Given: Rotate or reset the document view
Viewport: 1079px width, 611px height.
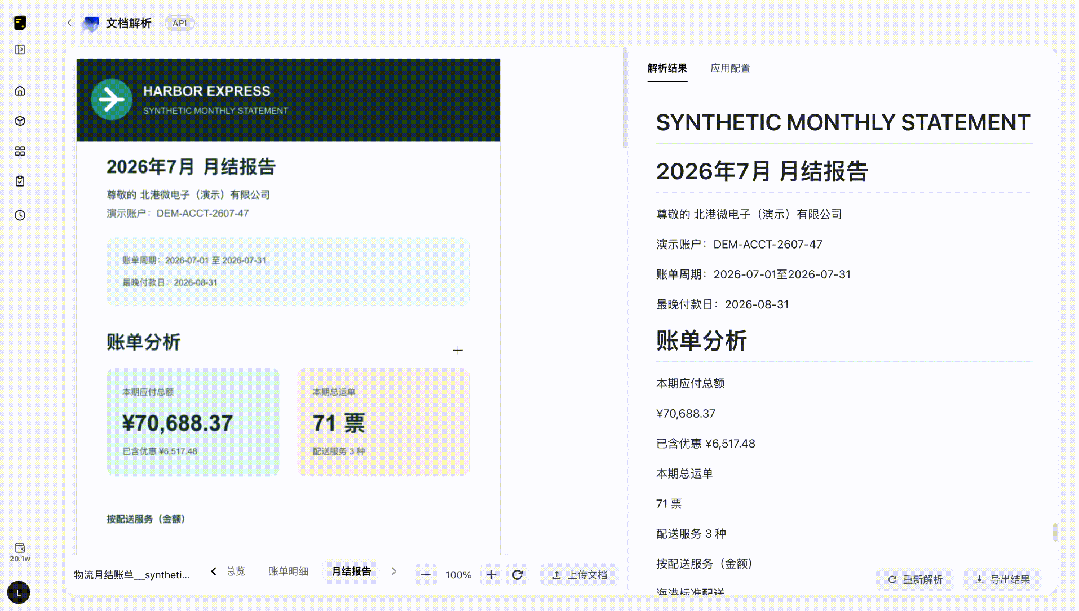Looking at the screenshot, I should tap(517, 575).
